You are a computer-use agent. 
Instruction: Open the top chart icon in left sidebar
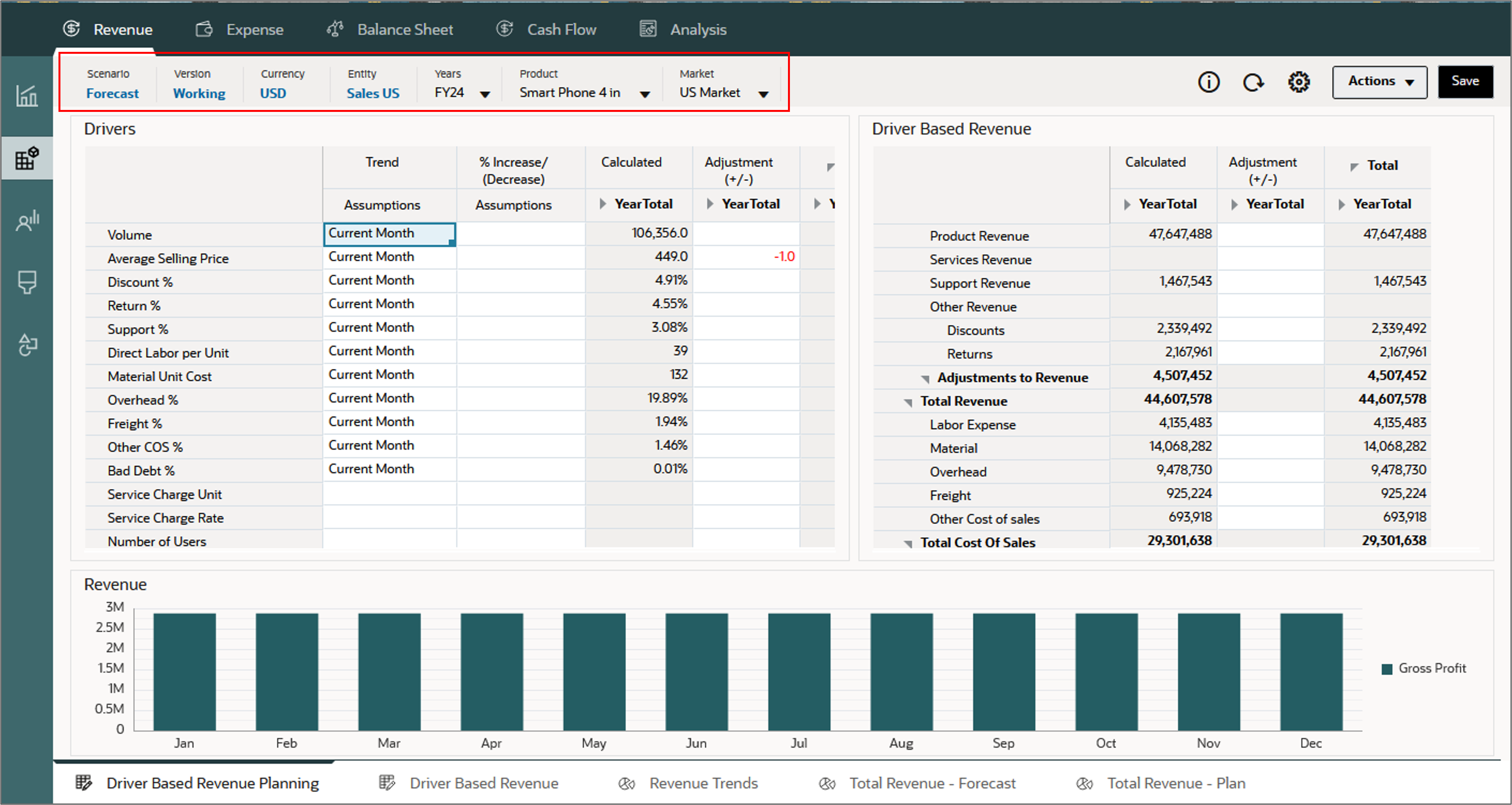pyautogui.click(x=27, y=96)
